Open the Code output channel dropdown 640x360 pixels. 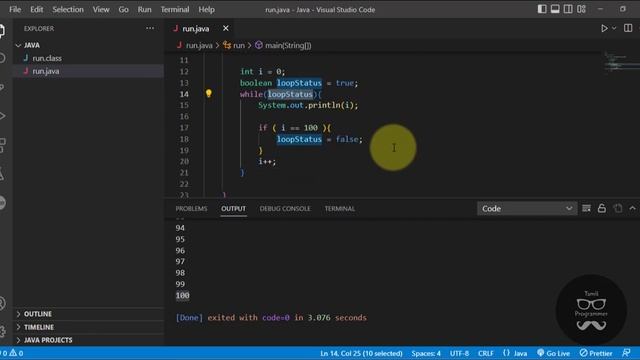click(527, 209)
